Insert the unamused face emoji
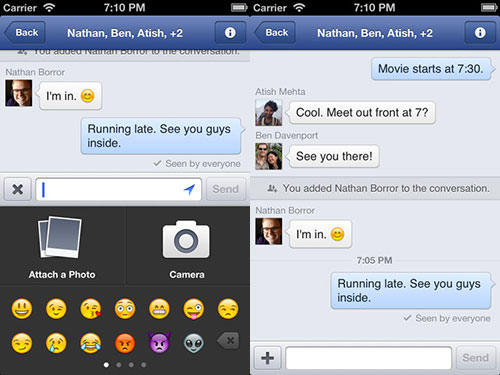The image size is (500, 375). pyautogui.click(x=228, y=309)
